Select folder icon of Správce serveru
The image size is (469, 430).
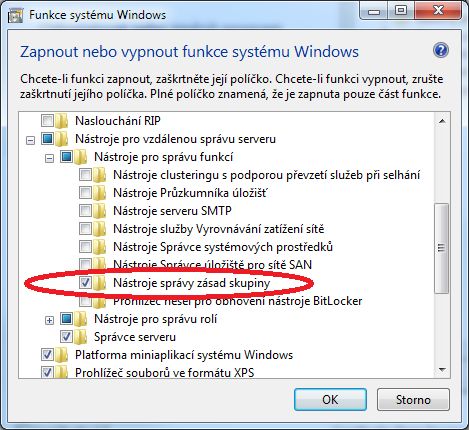[x=81, y=337]
